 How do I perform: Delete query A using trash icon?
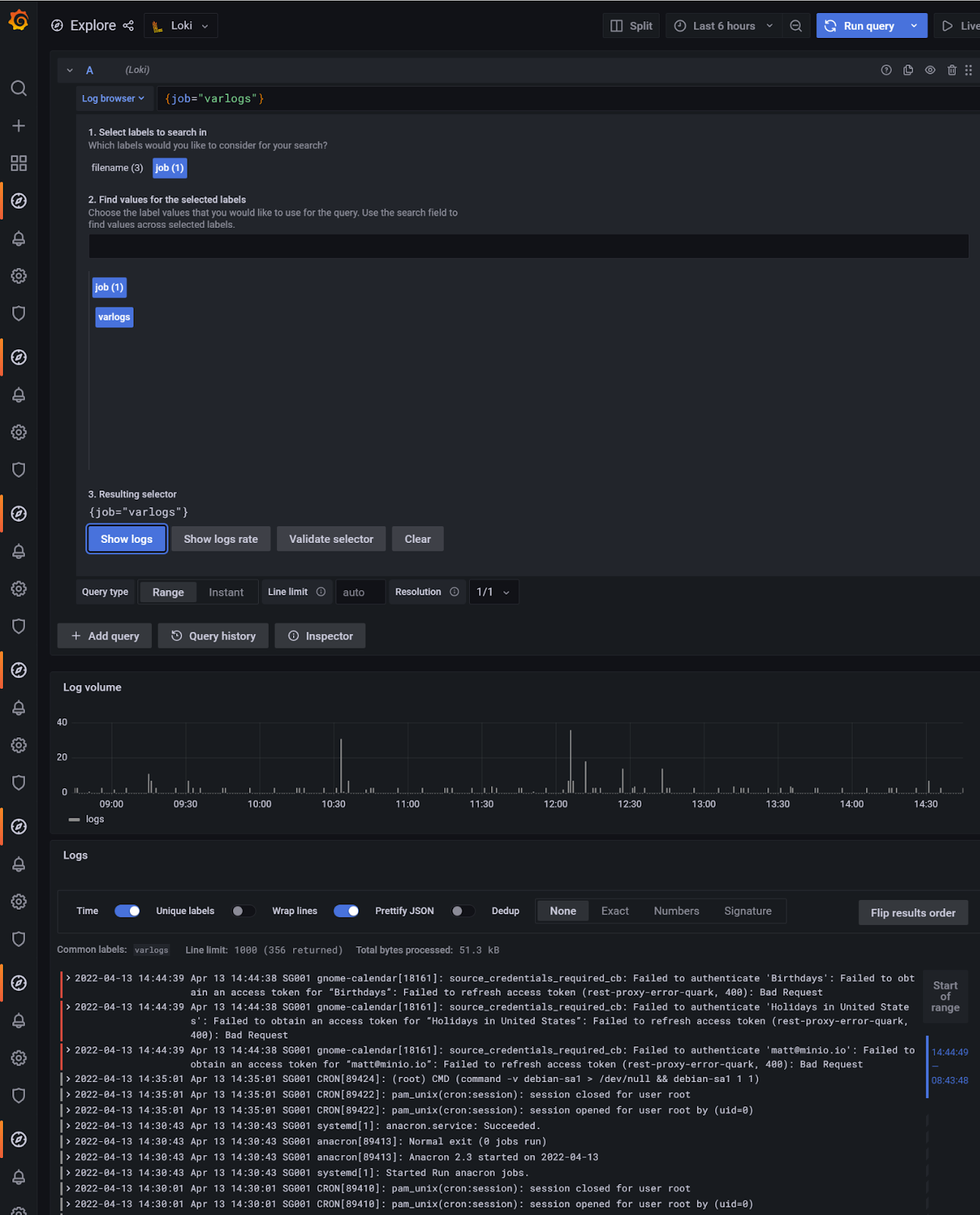(x=952, y=70)
